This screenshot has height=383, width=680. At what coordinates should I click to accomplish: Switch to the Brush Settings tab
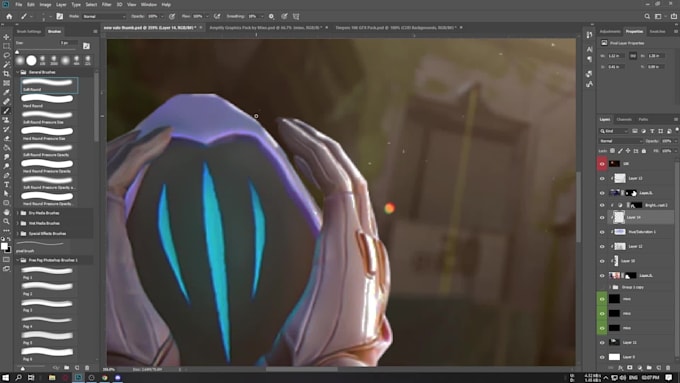tap(29, 31)
